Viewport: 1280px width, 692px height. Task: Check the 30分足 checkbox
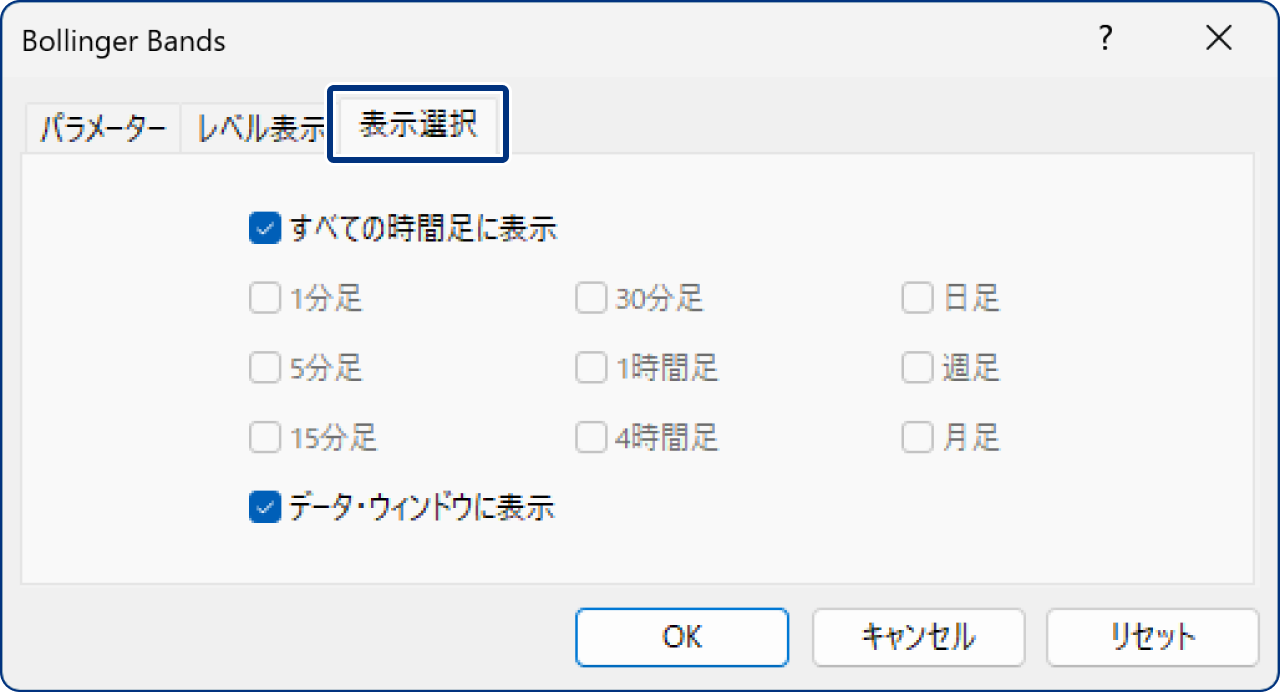590,297
